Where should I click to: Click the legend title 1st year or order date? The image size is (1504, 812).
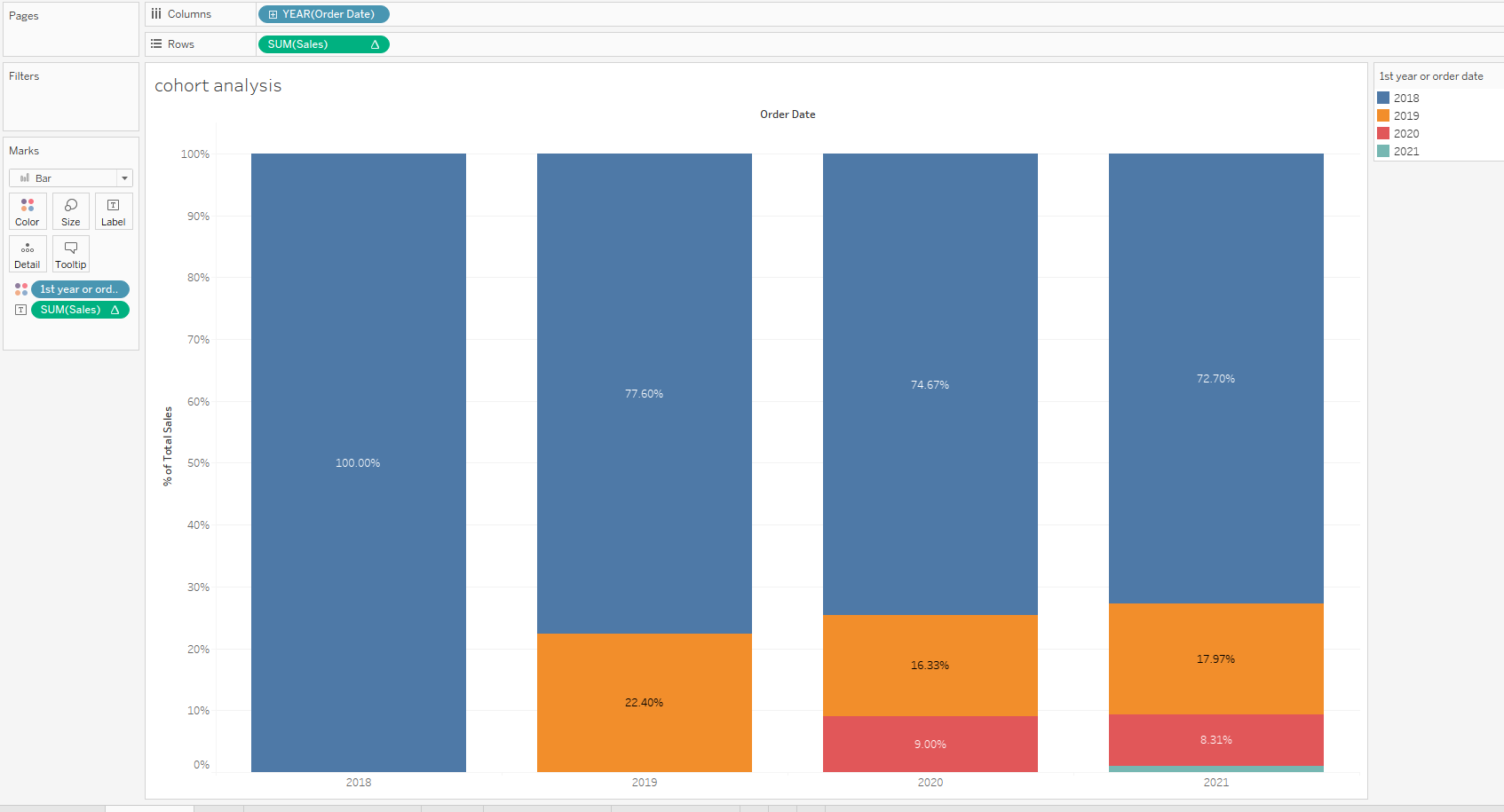(1432, 75)
